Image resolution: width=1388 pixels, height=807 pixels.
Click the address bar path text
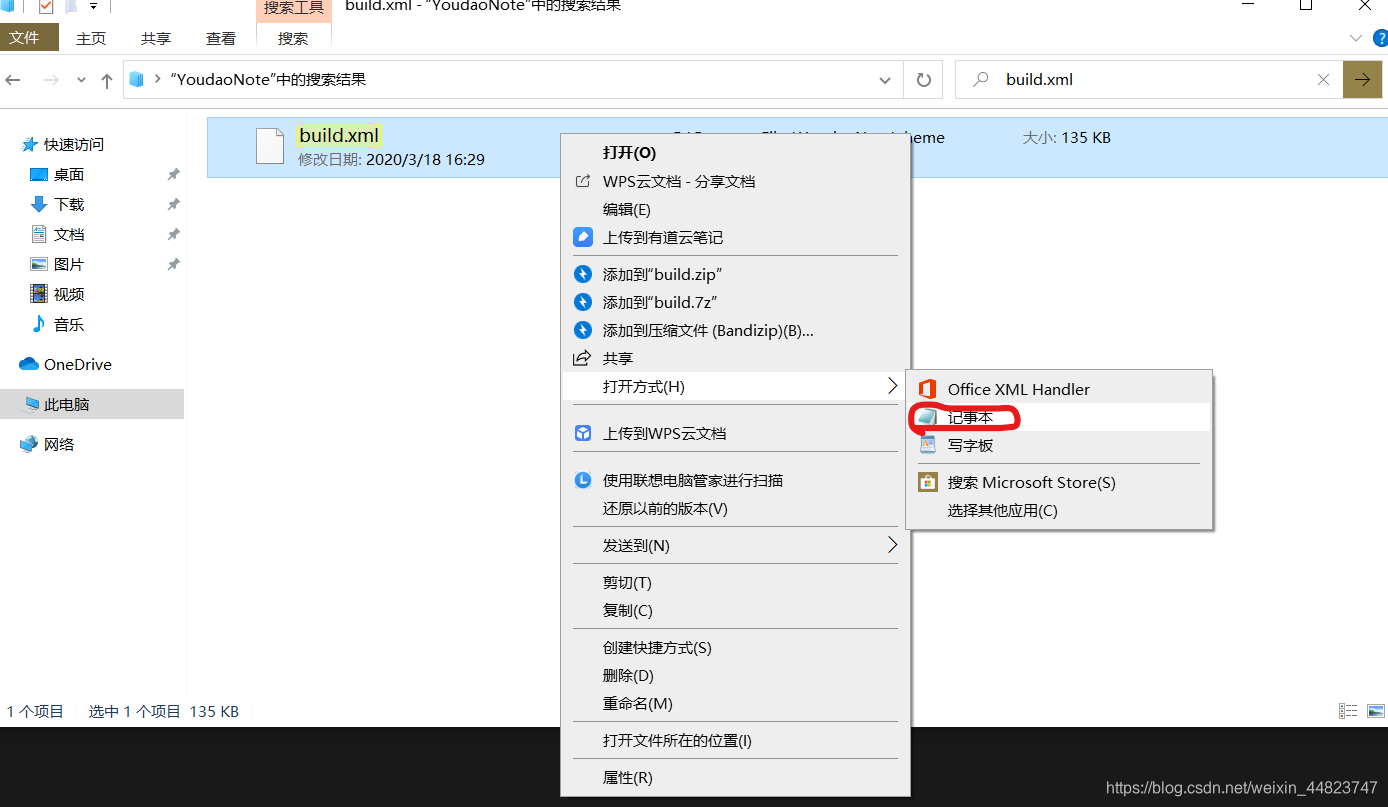tap(268, 80)
